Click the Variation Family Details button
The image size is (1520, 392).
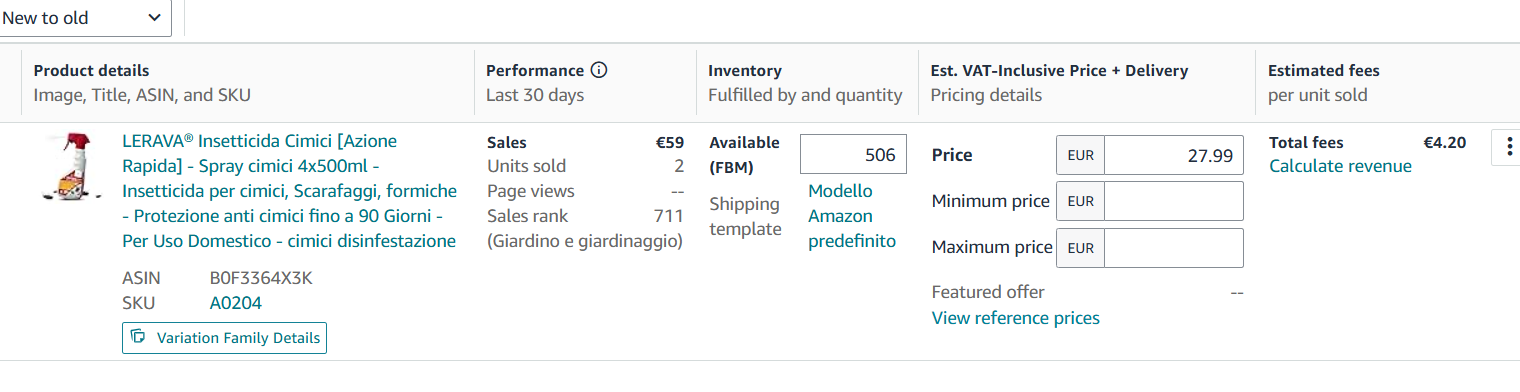point(224,338)
